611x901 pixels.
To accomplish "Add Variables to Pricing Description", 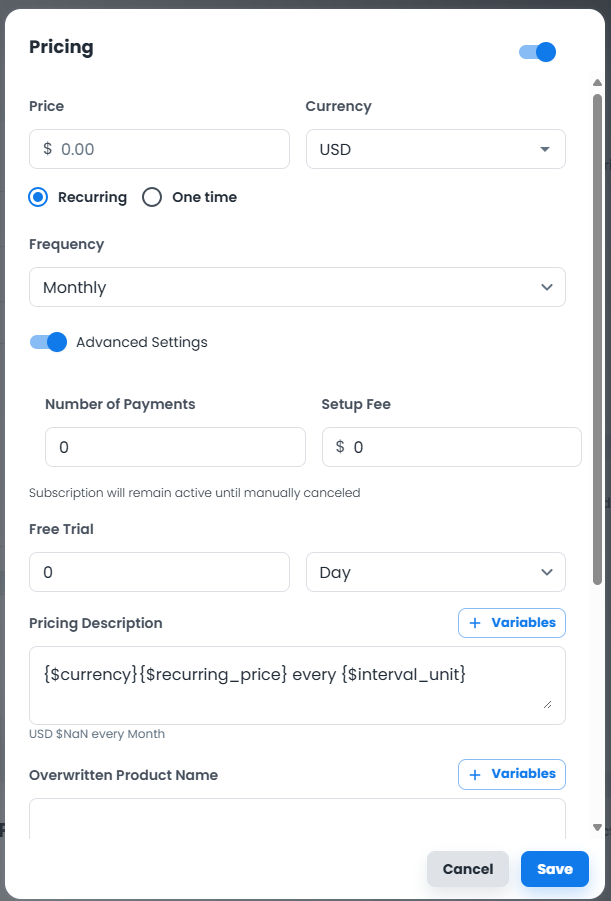I will pyautogui.click(x=512, y=623).
